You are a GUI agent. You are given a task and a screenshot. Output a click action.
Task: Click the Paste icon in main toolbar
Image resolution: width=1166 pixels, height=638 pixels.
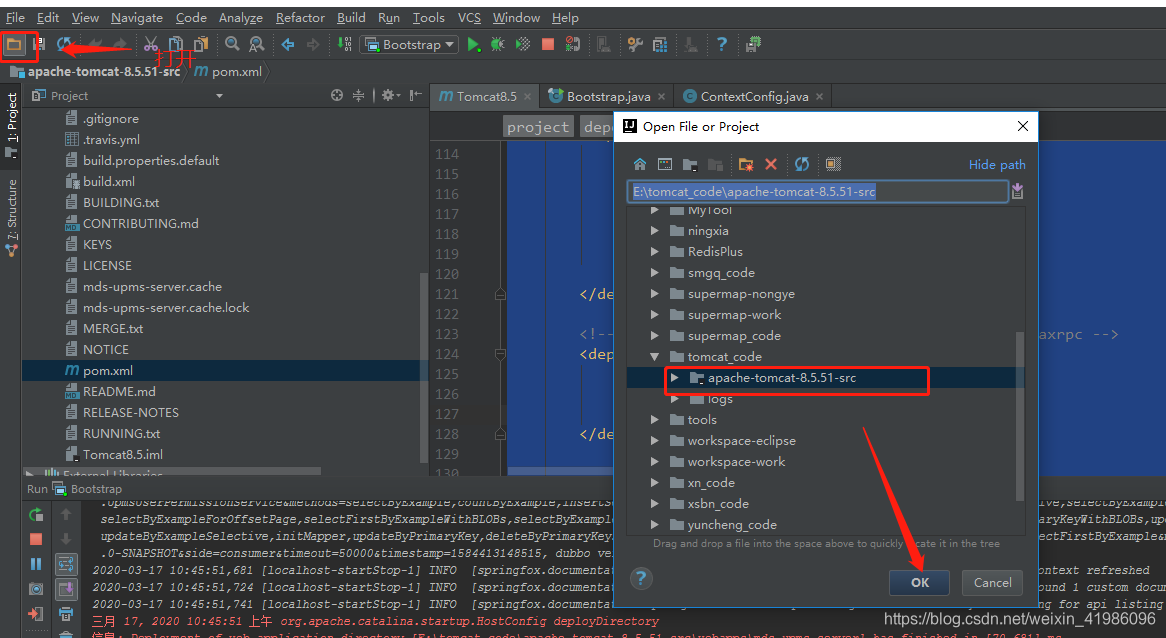(201, 45)
